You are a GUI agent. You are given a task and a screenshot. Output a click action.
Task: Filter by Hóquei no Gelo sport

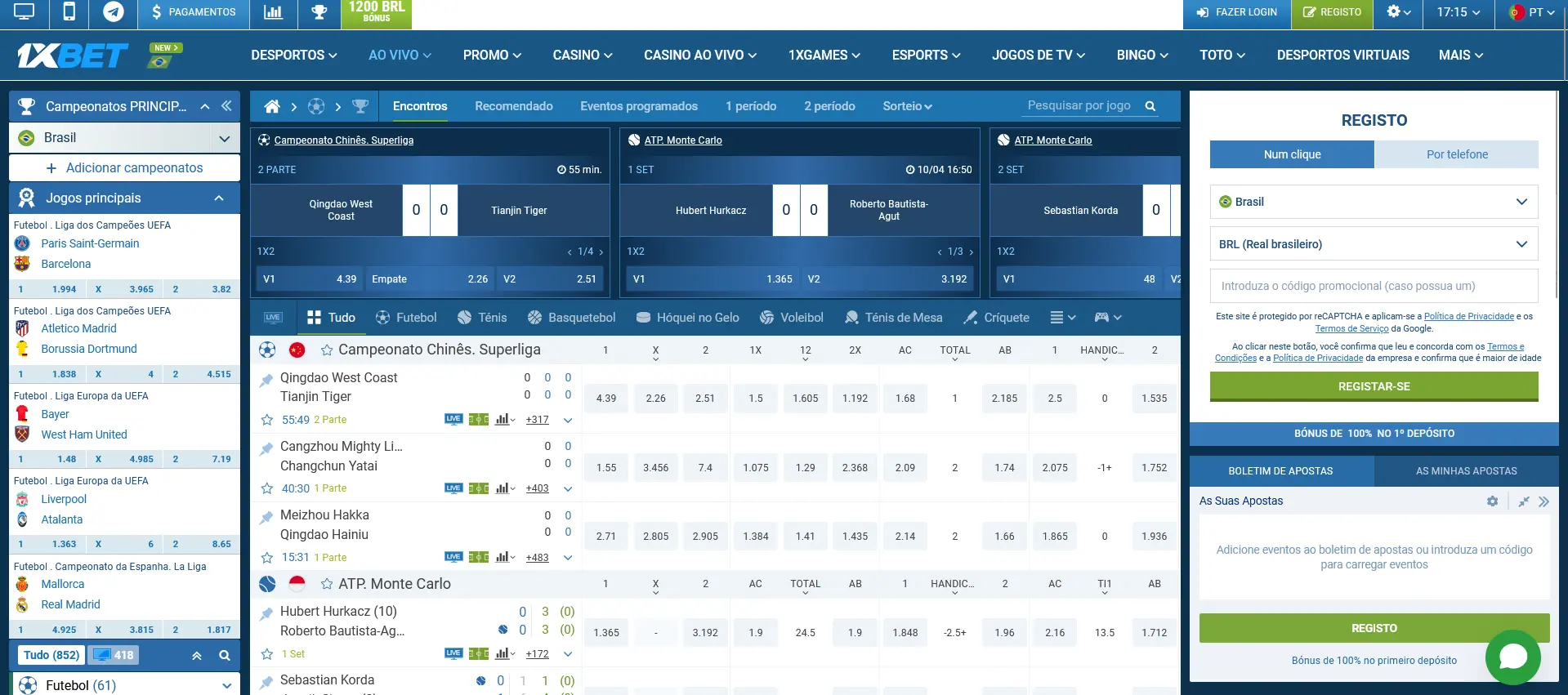688,318
